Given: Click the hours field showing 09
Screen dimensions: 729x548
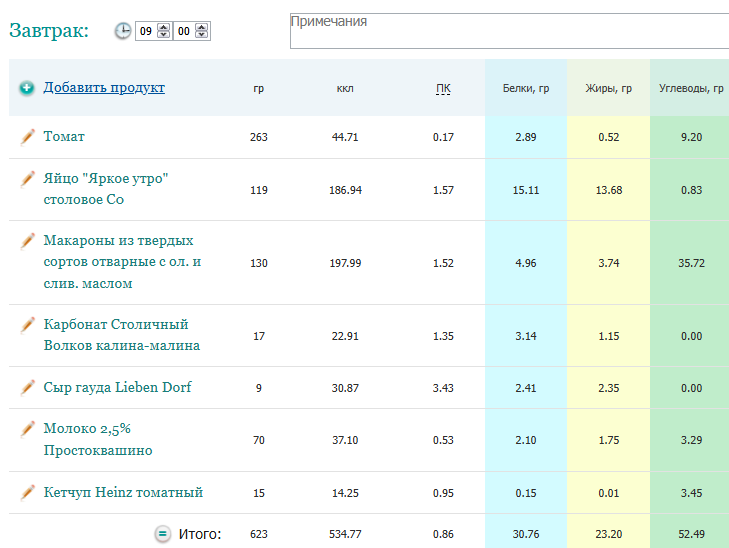Looking at the screenshot, I should click(x=146, y=31).
